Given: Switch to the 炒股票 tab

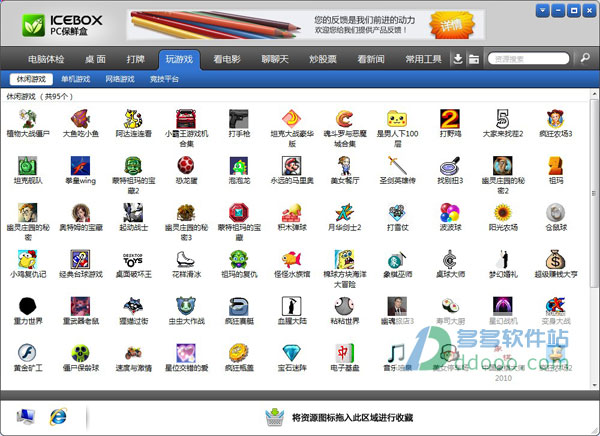Looking at the screenshot, I should (323, 59).
